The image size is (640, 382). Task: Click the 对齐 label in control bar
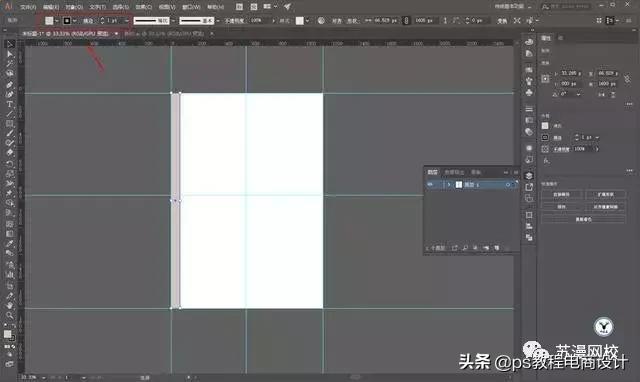point(336,21)
